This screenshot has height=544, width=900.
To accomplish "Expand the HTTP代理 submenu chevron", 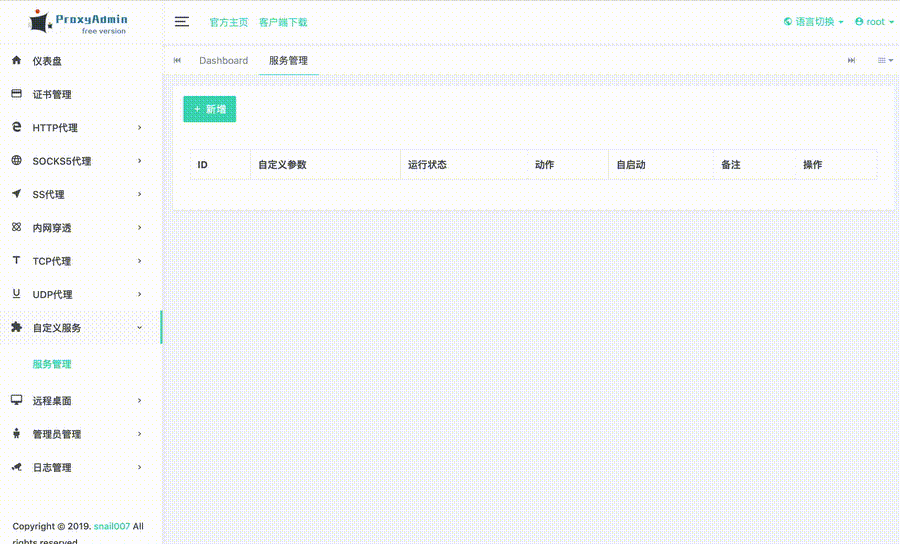I will (x=139, y=127).
